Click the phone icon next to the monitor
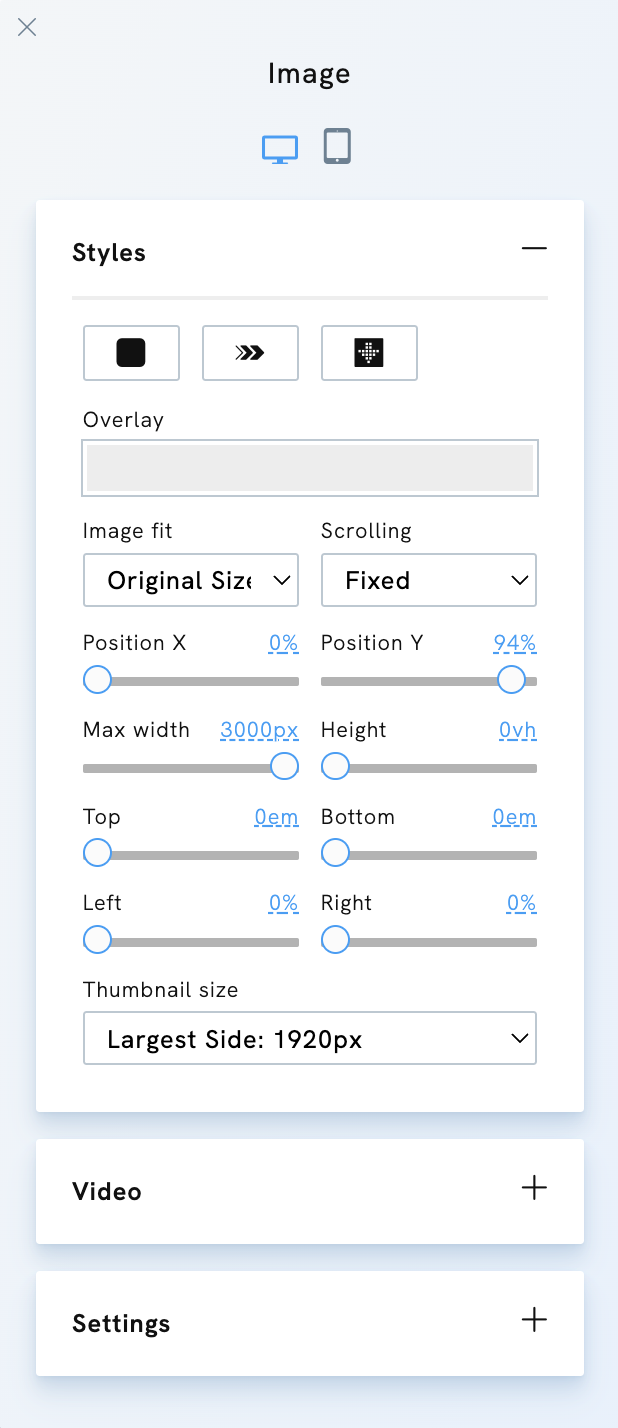 337,145
